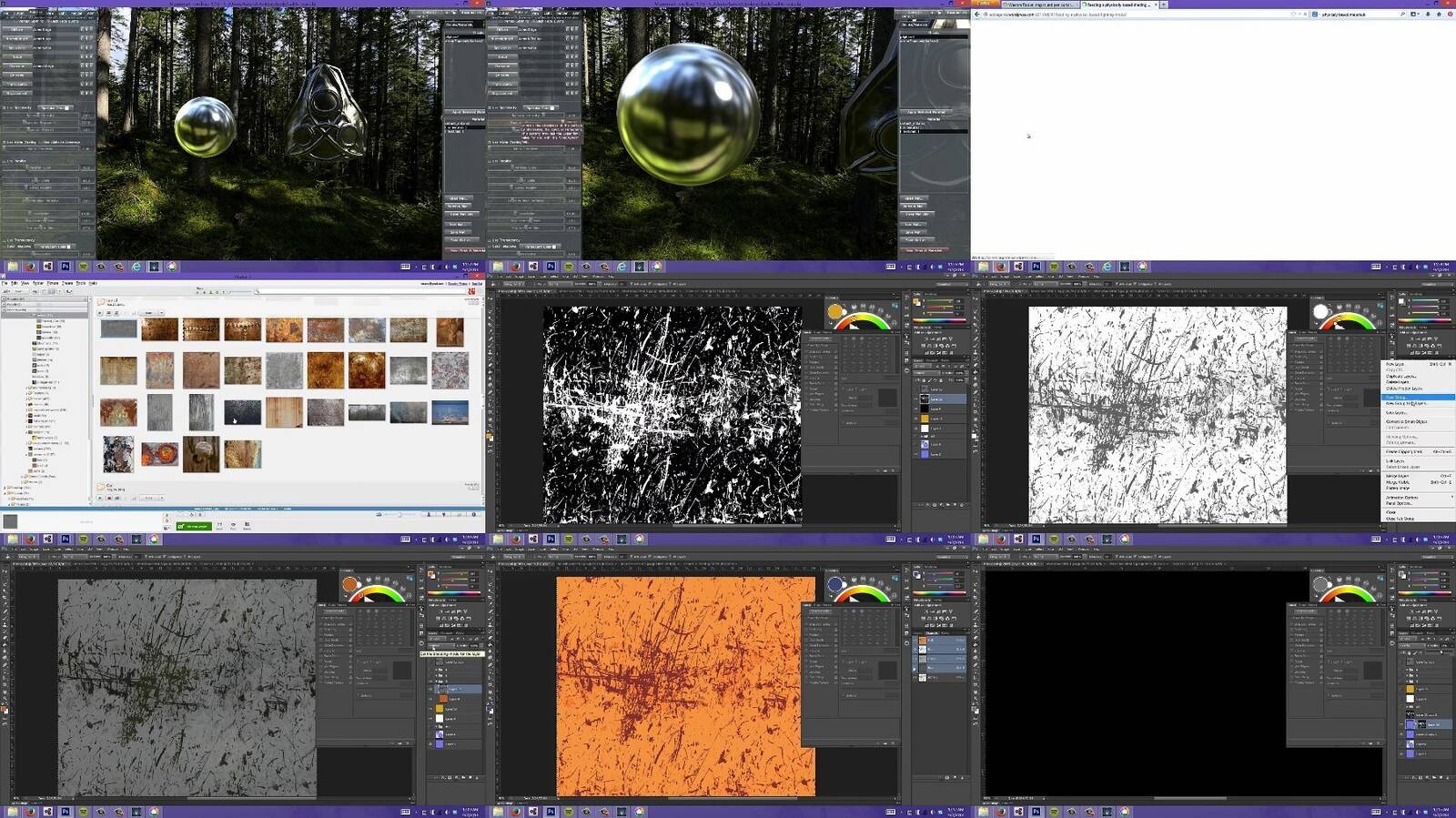The width and height of the screenshot is (1456, 818).
Task: Click Picasa's search box
Action: [361, 292]
